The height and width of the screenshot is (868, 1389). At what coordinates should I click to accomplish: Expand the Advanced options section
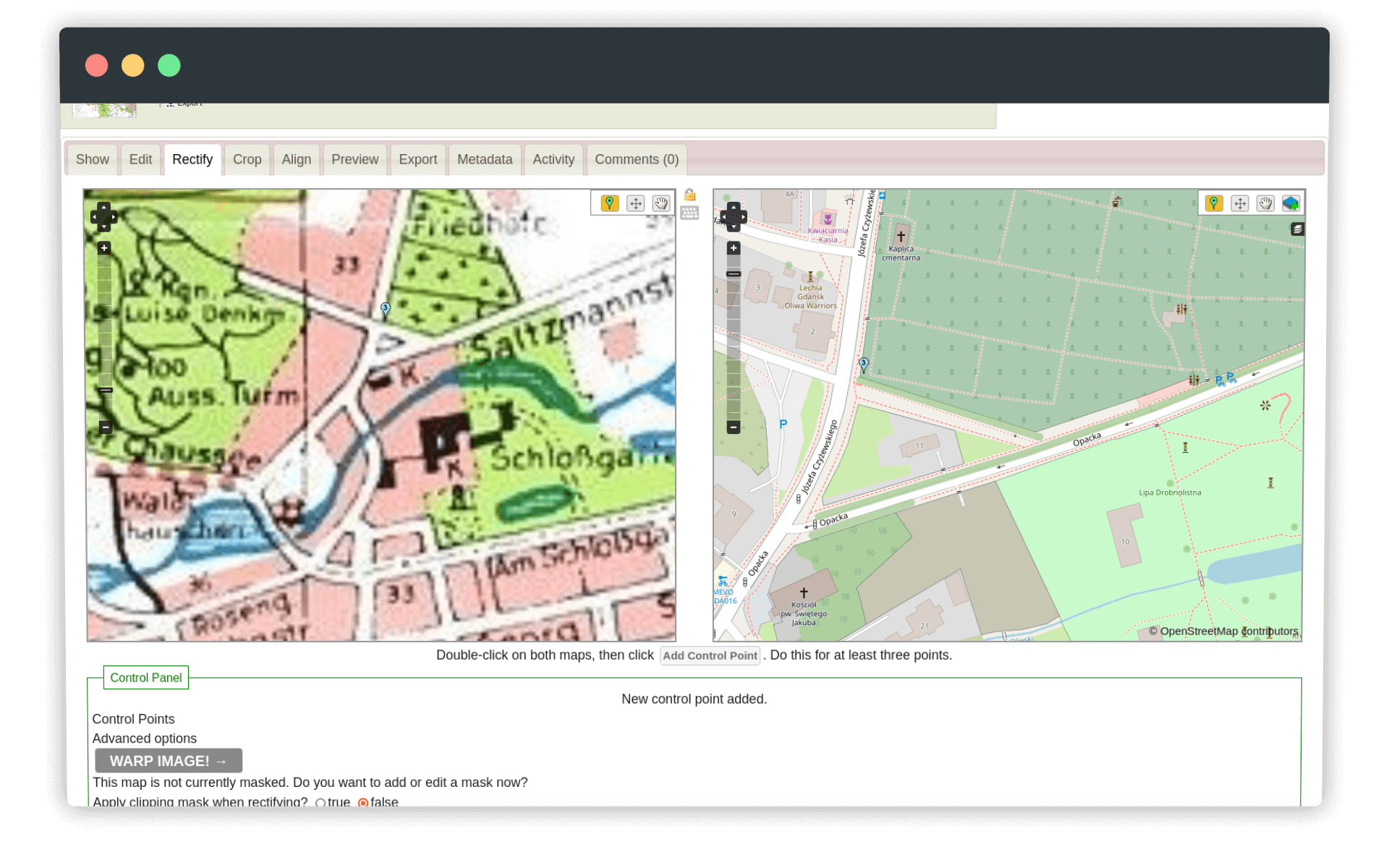tap(144, 739)
